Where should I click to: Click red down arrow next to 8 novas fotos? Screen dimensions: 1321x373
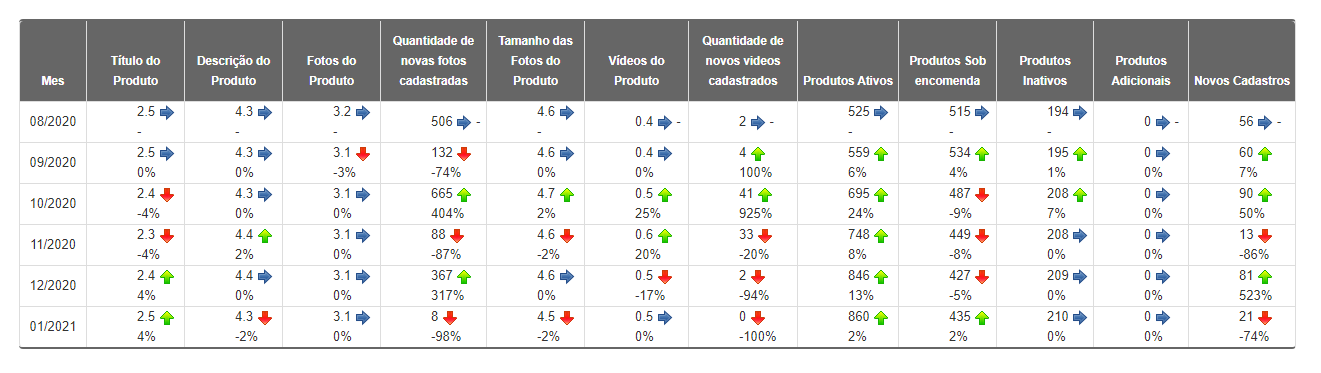click(x=450, y=318)
